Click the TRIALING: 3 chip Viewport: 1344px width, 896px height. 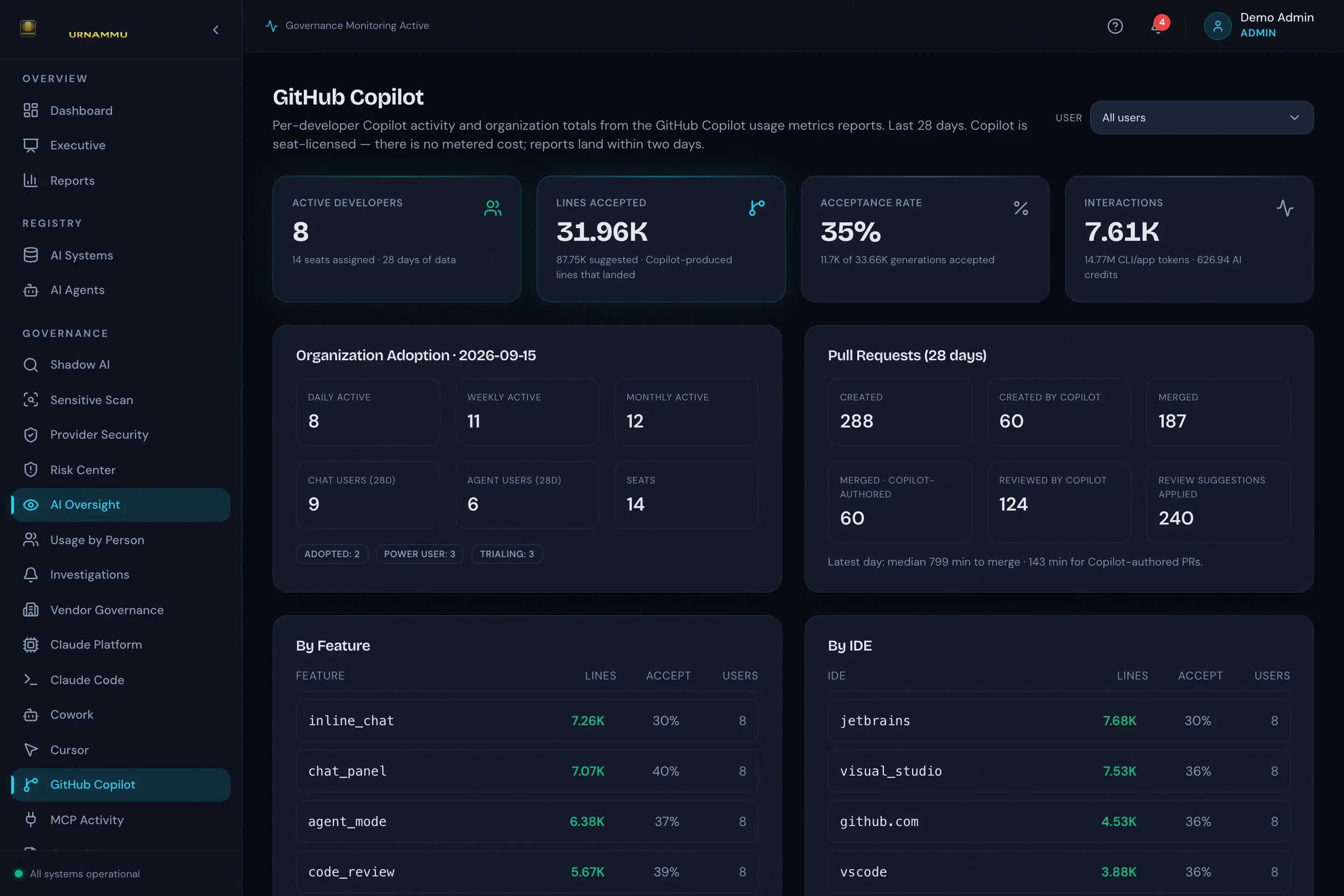(x=507, y=554)
